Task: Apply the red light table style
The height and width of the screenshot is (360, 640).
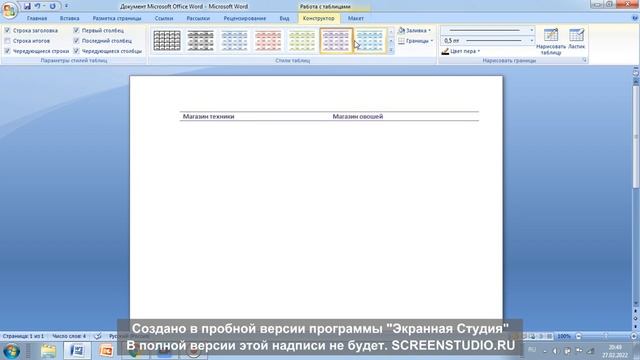Action: (268, 41)
